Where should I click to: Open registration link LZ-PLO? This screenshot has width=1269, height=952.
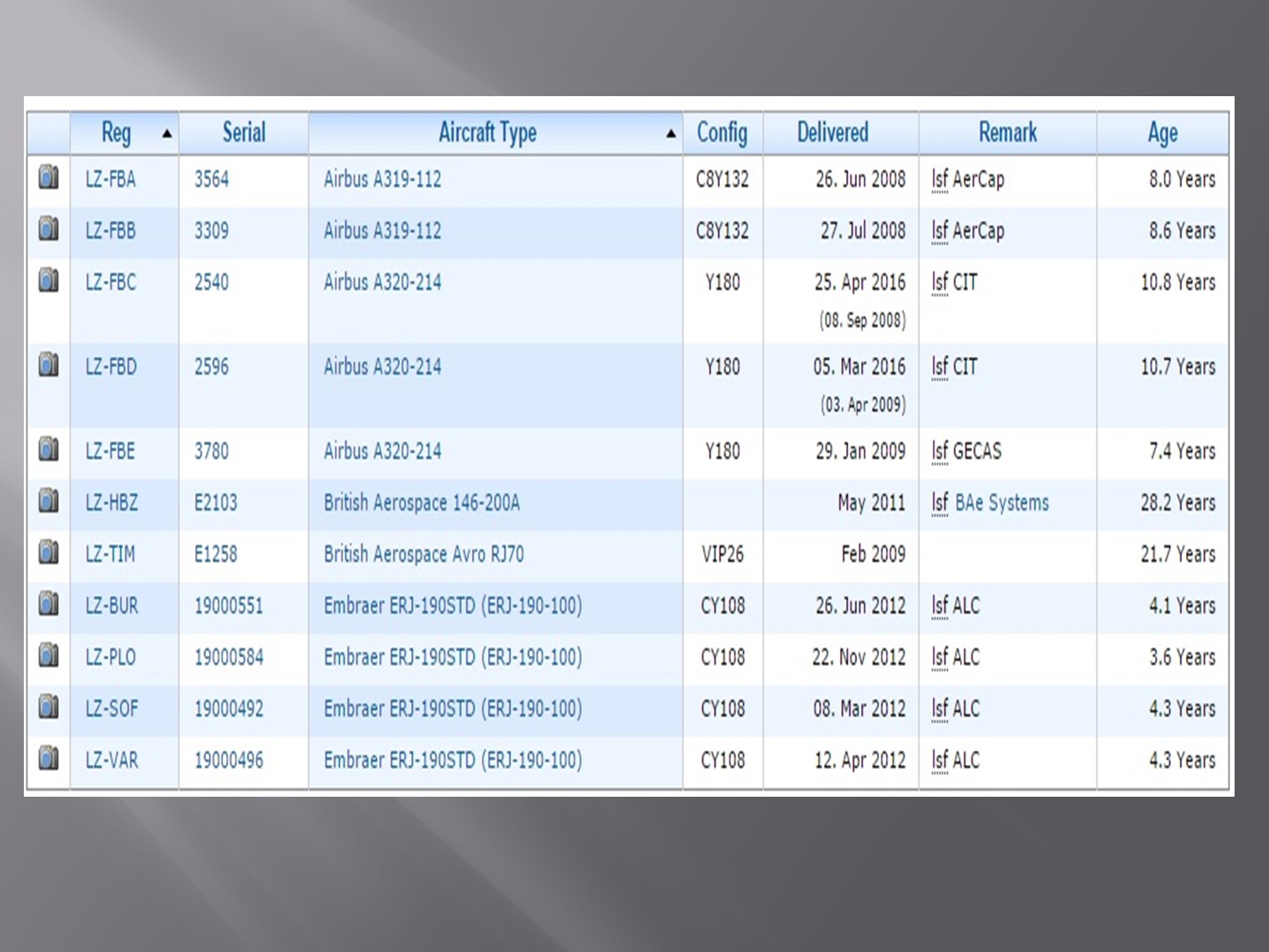click(x=110, y=657)
